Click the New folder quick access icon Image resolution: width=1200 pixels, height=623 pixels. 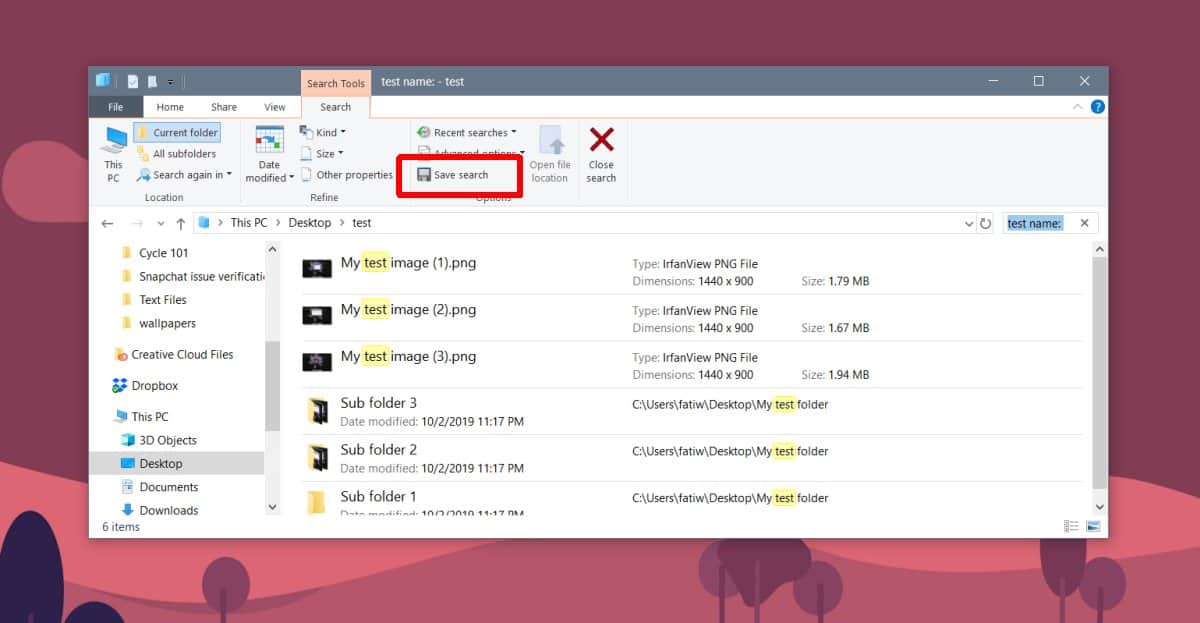(152, 82)
